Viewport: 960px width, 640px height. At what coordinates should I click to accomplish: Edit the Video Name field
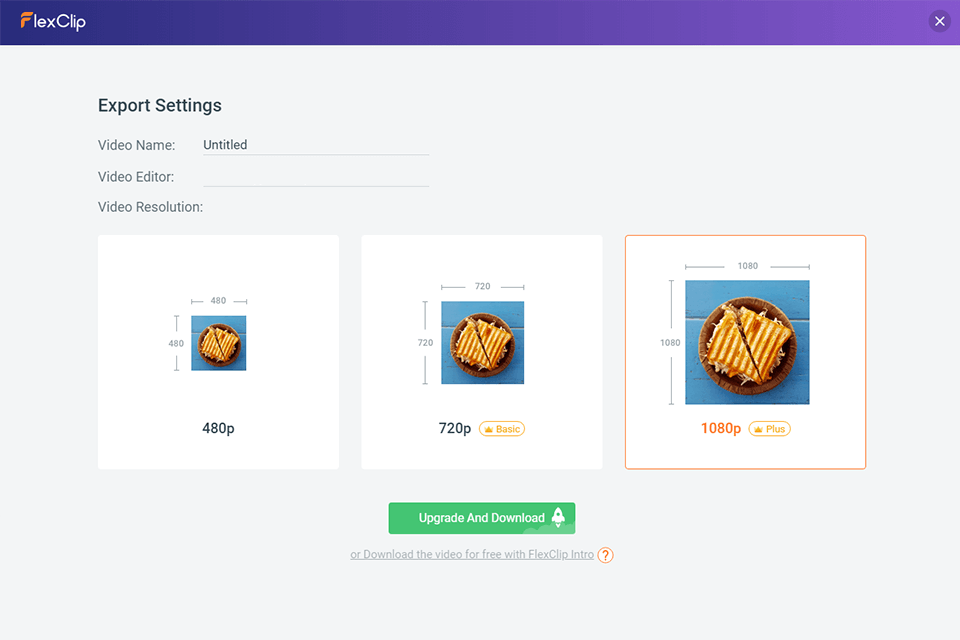click(315, 145)
